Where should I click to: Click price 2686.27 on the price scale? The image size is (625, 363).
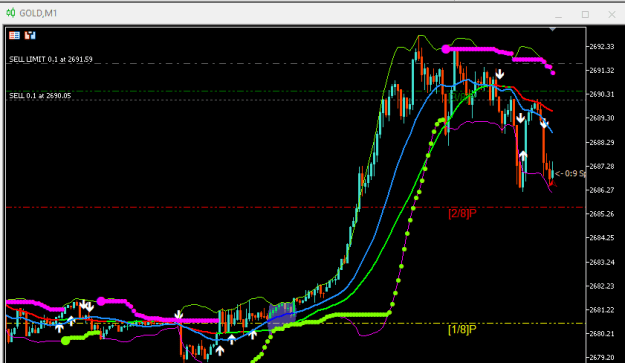[x=601, y=190]
